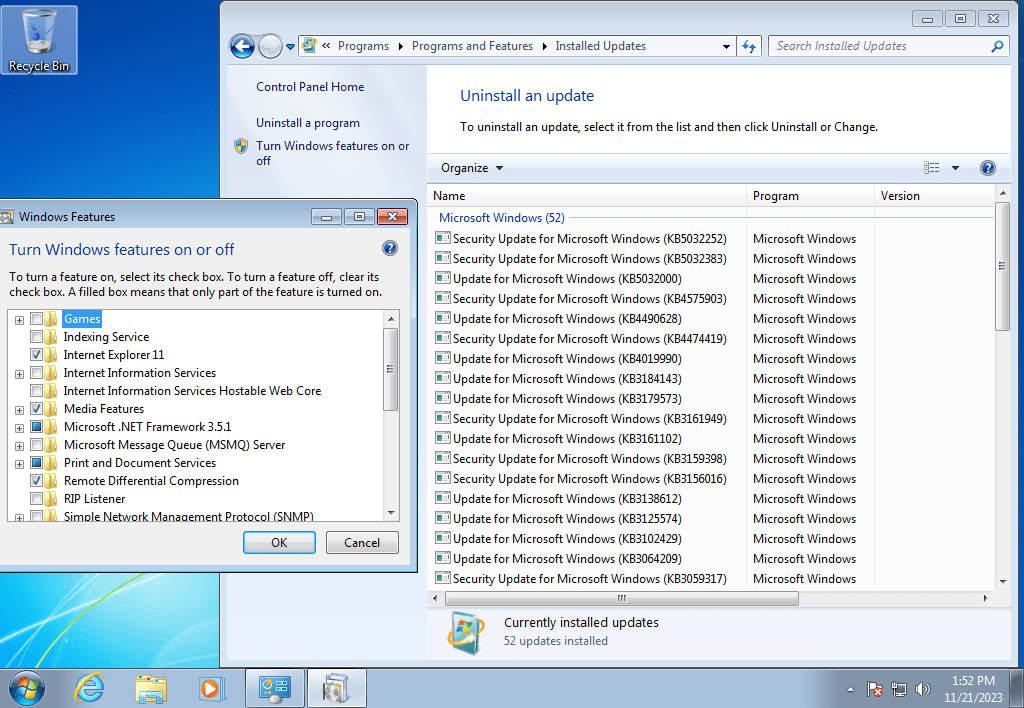Check Microsoft Message Queue (MSMQ) Server
The height and width of the screenshot is (708, 1024).
coord(37,445)
